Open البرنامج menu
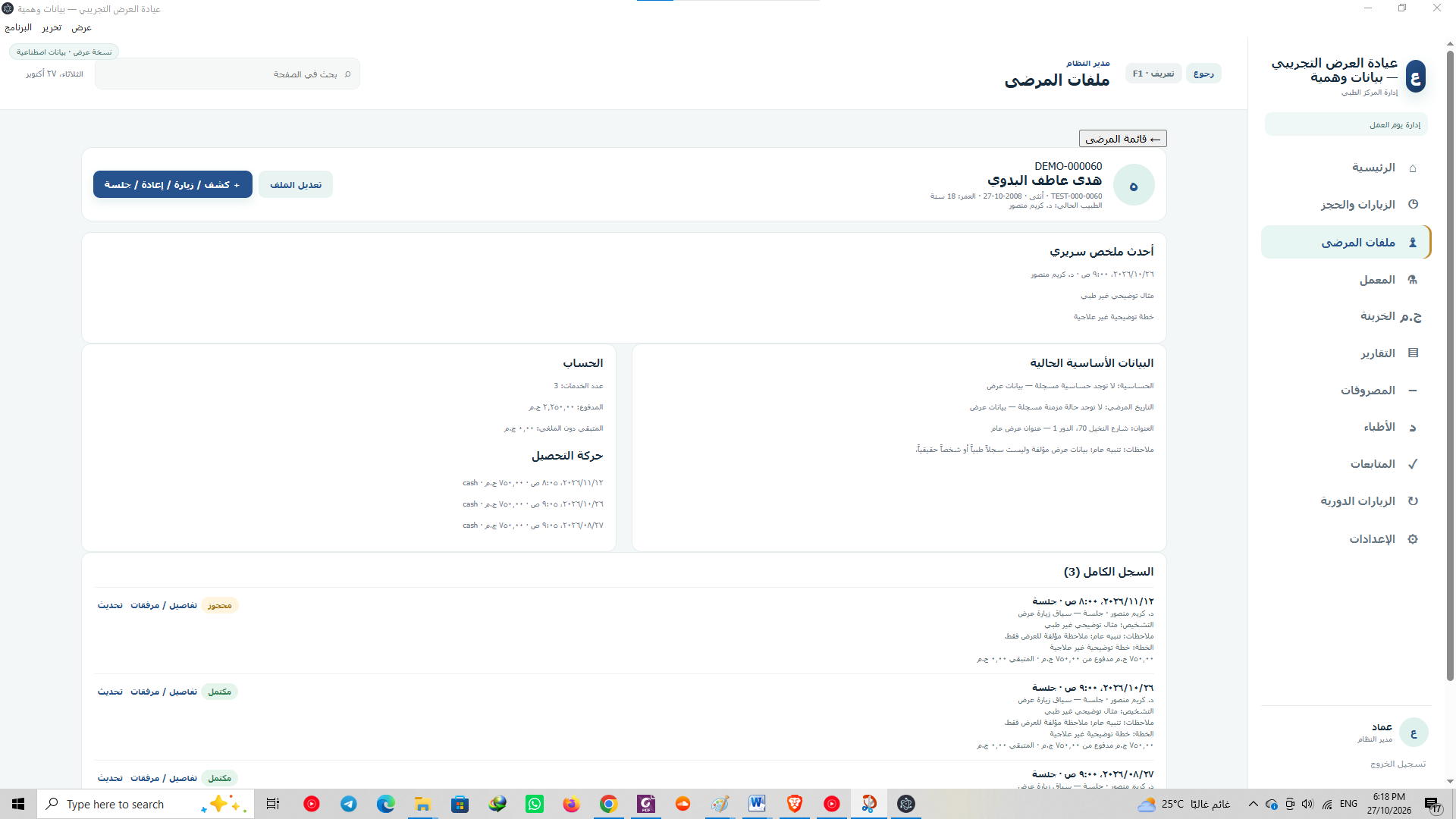The width and height of the screenshot is (1456, 819). 18,27
